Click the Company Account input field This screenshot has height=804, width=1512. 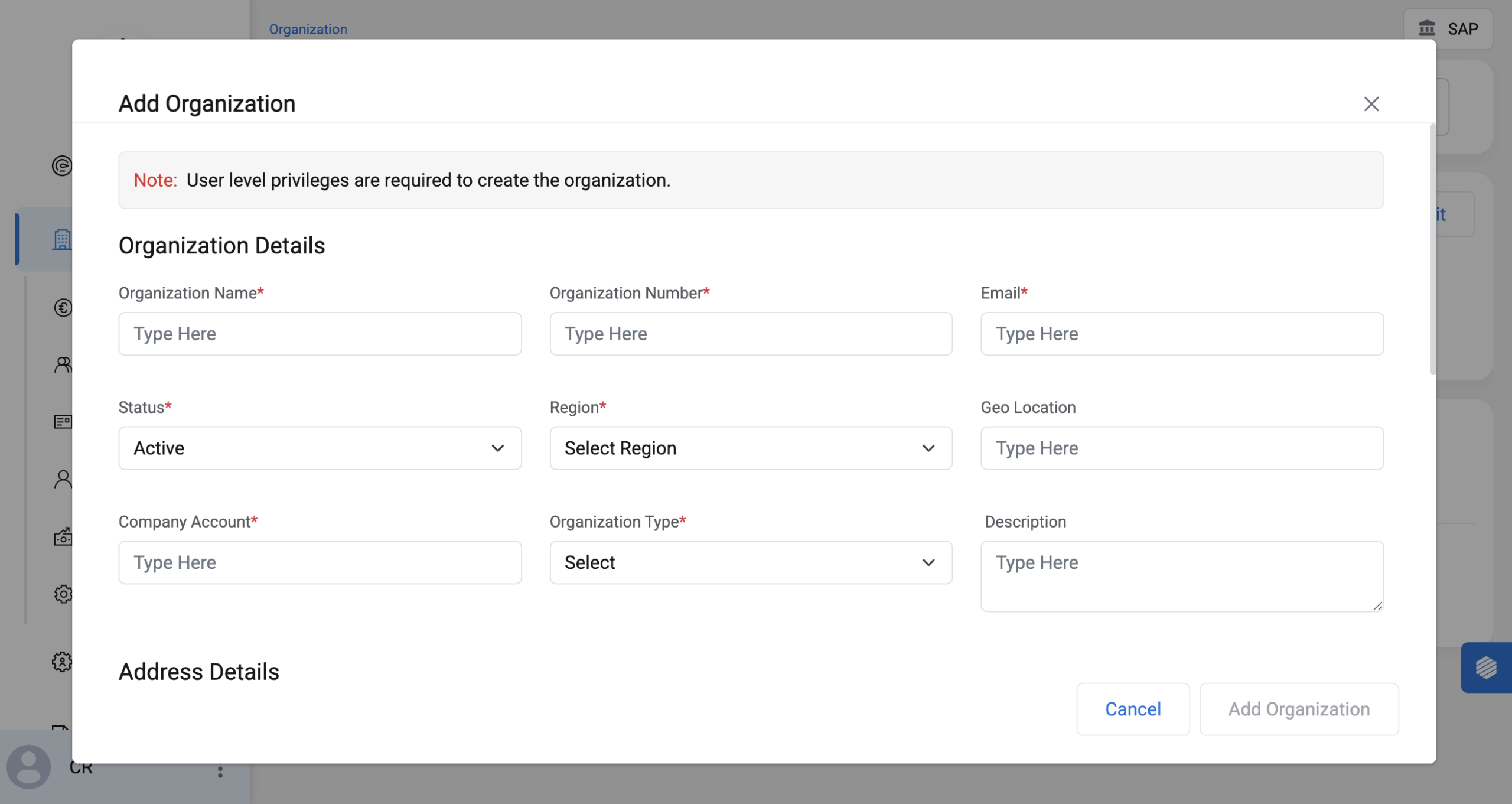click(x=320, y=562)
